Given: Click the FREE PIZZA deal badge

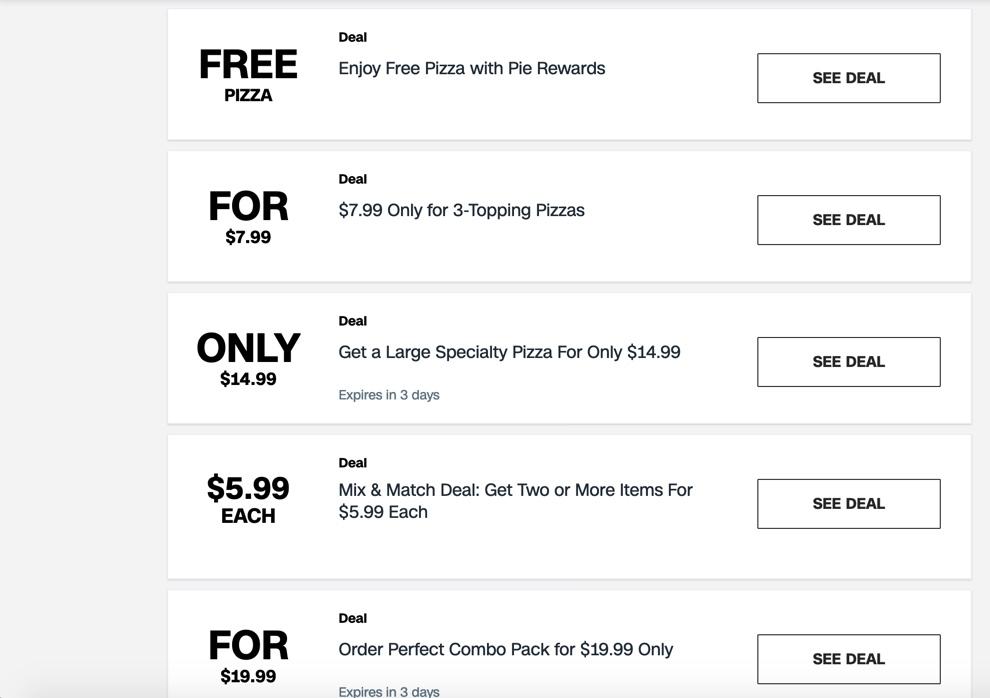Looking at the screenshot, I should [248, 75].
